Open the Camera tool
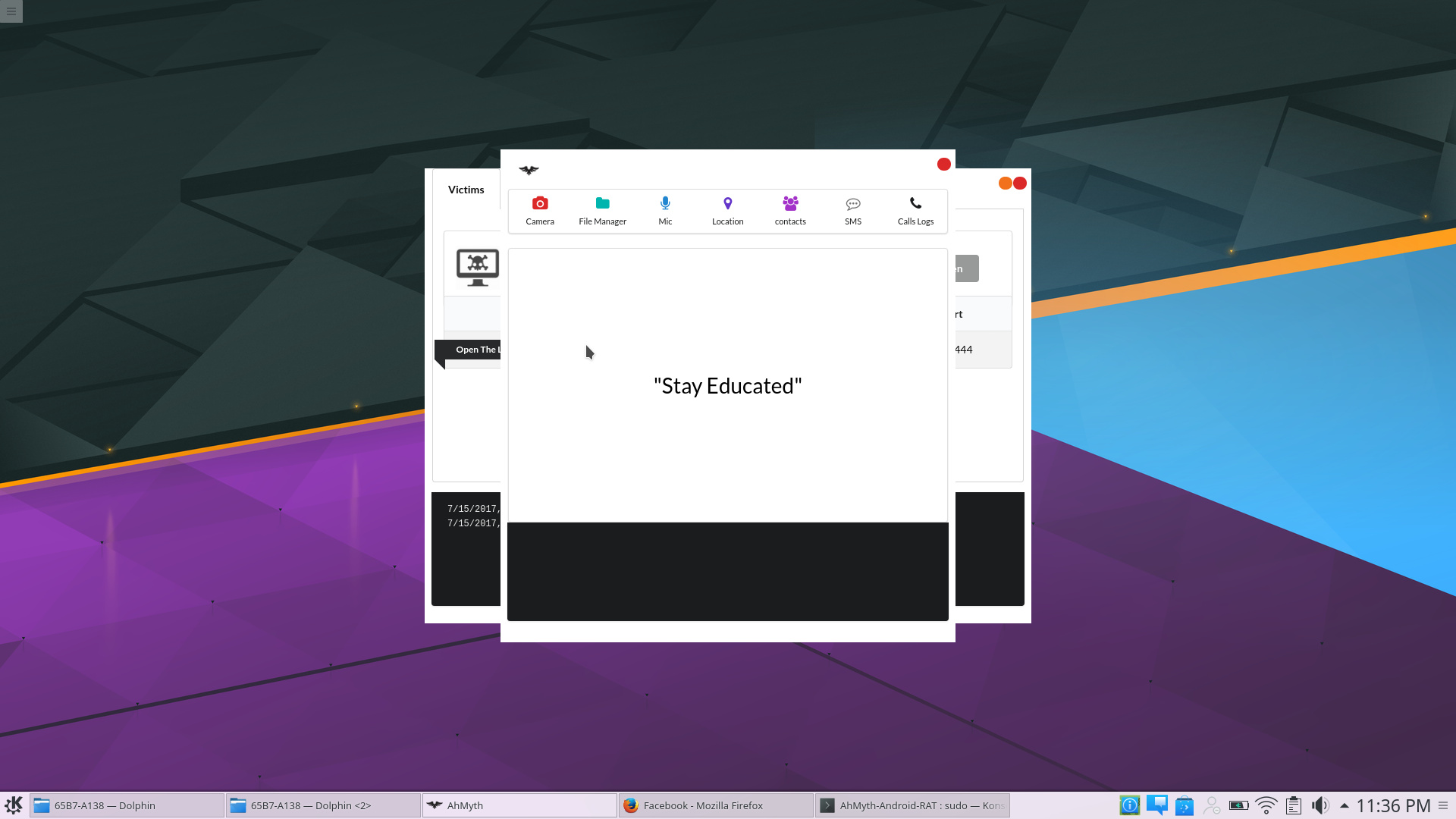Viewport: 1456px width, 819px height. [540, 210]
